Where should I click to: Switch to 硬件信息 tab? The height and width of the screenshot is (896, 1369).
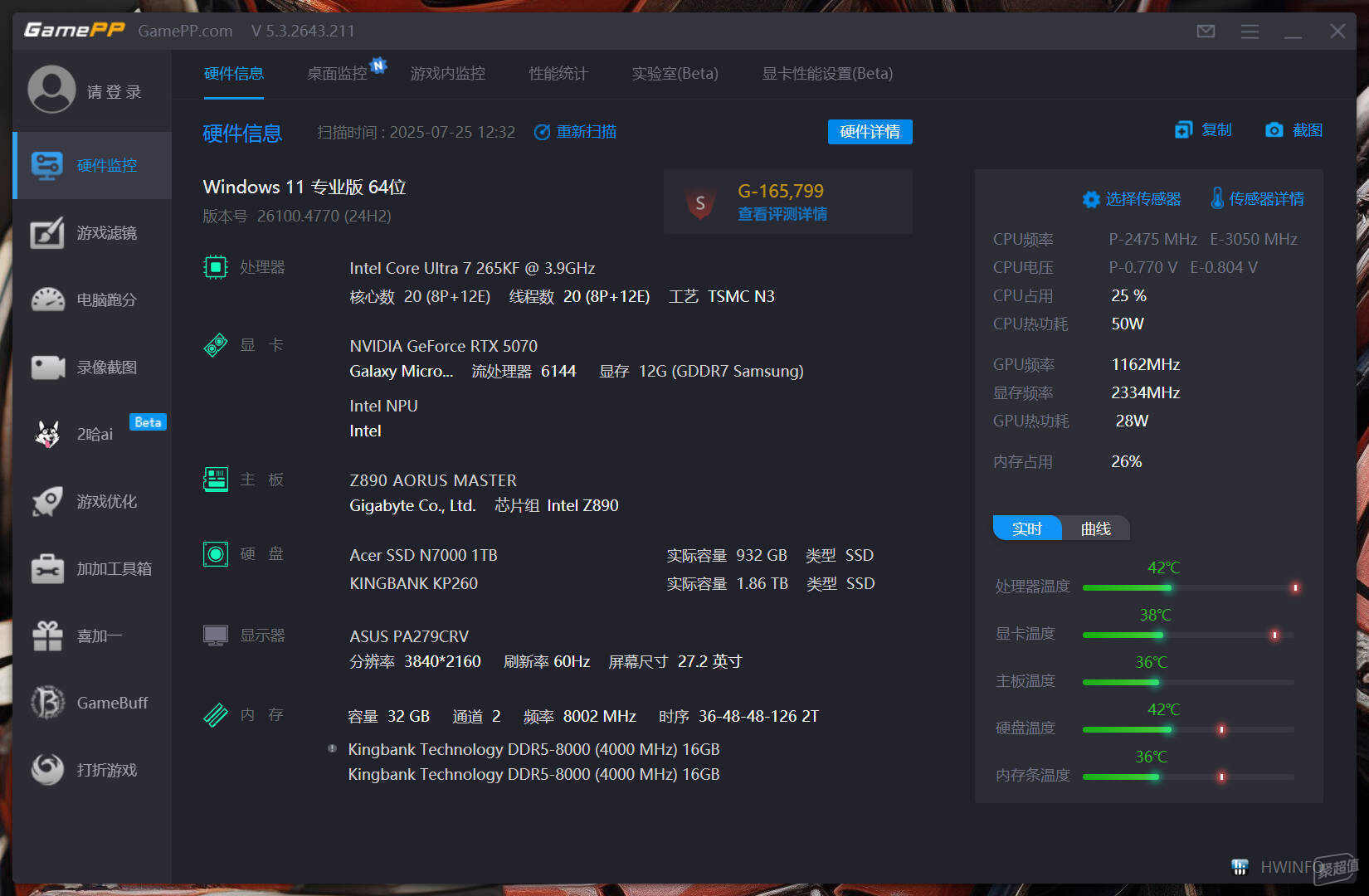click(x=234, y=74)
